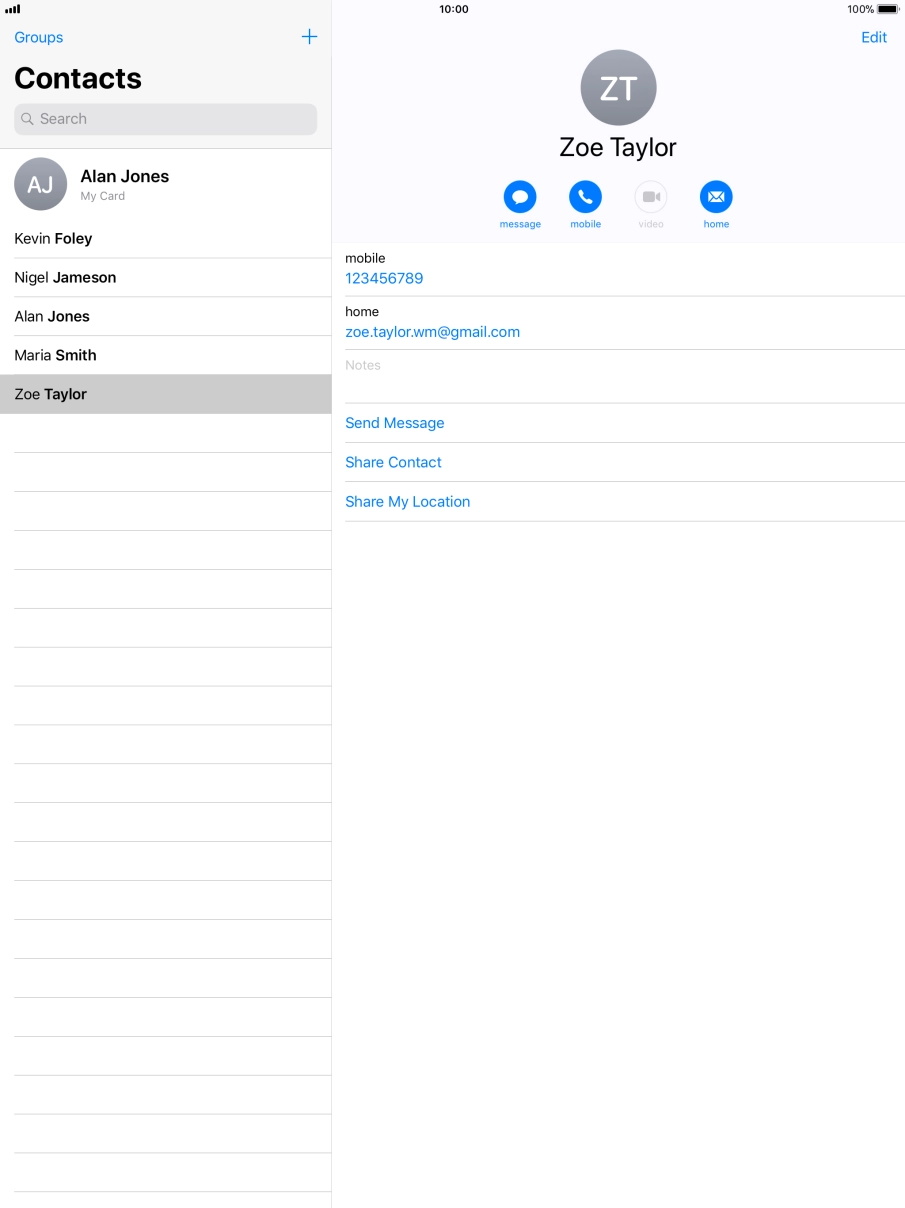Tap the zoe.taylor.wm@gmail.com email address
This screenshot has height=1208, width=905.
click(432, 332)
